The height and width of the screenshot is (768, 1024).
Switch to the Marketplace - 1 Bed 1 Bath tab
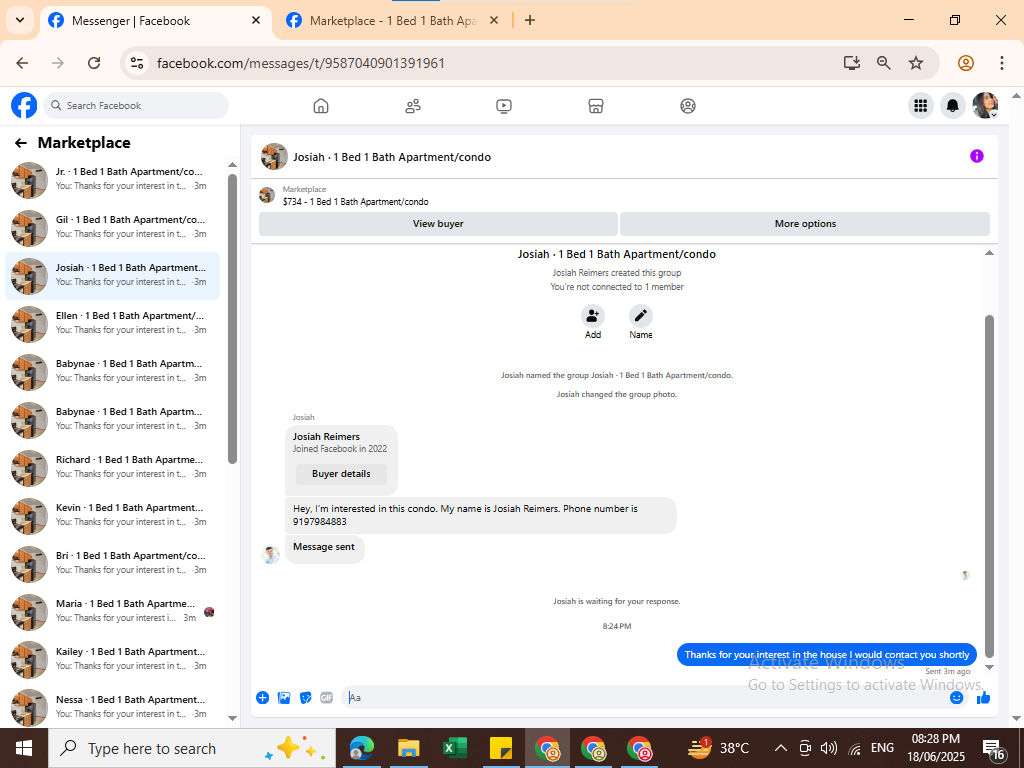tap(392, 21)
